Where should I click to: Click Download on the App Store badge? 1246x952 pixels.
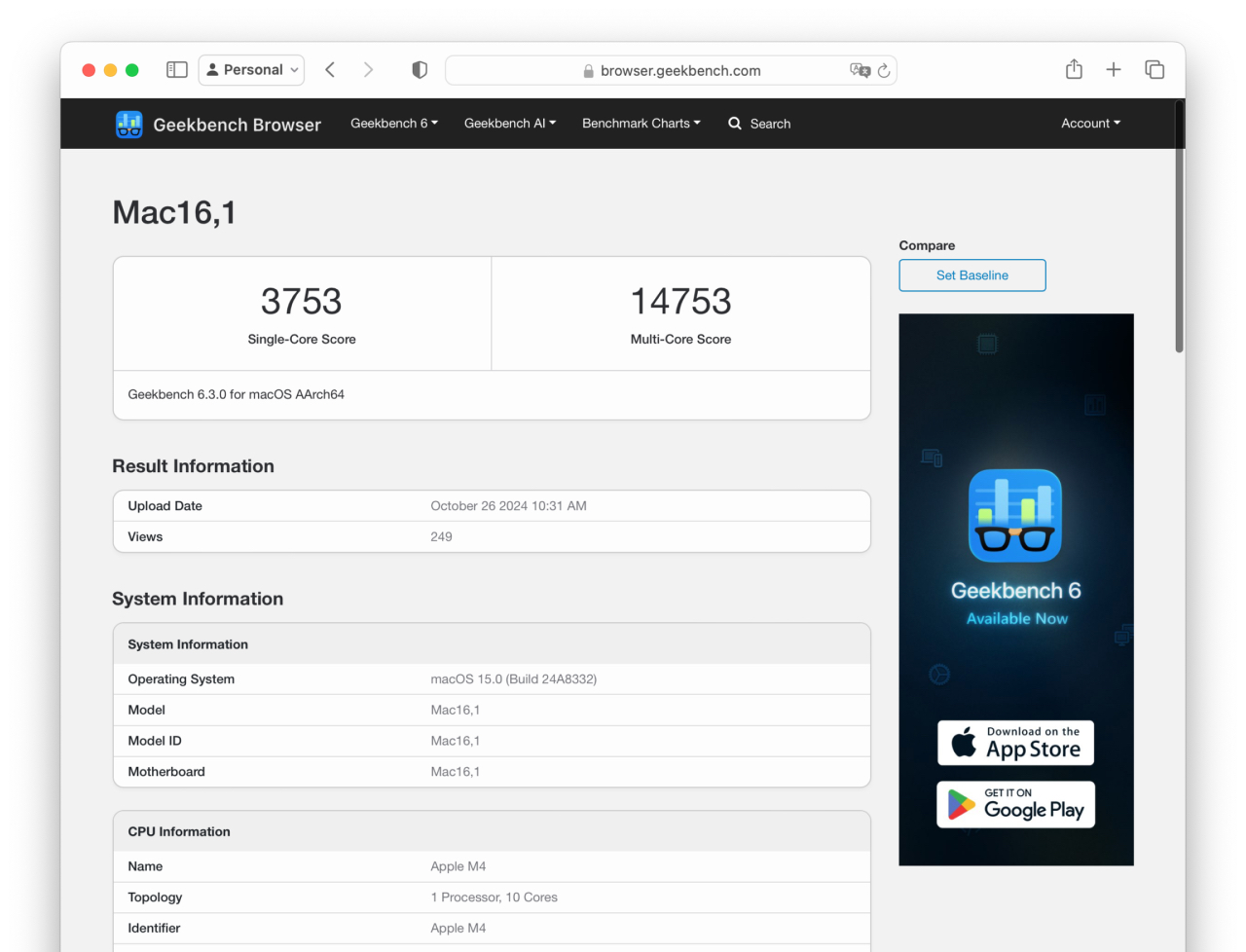tap(1016, 743)
